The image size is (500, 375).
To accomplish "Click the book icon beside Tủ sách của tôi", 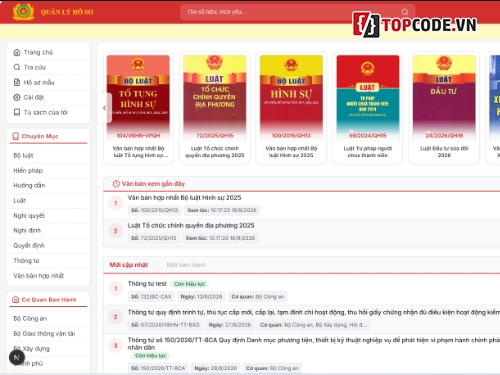I will (x=17, y=112).
